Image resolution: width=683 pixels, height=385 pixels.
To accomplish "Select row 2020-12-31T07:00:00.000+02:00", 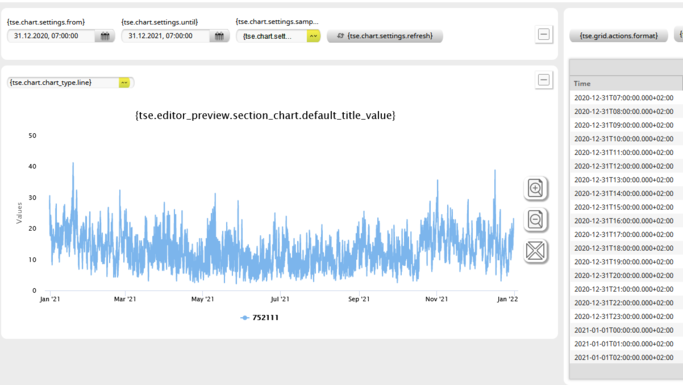I will (626, 98).
